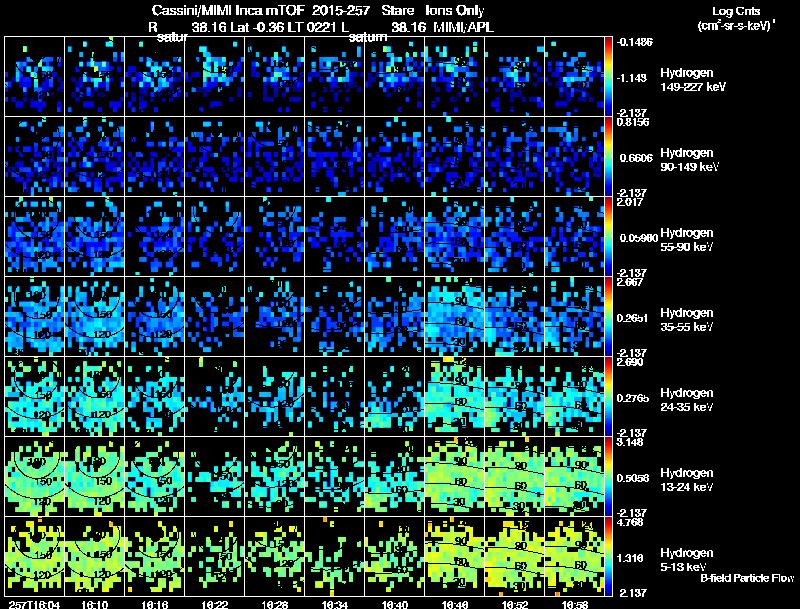800x609 pixels.
Task: View the 24-35 keV Hydrogen panel at 16:58
Action: point(574,397)
